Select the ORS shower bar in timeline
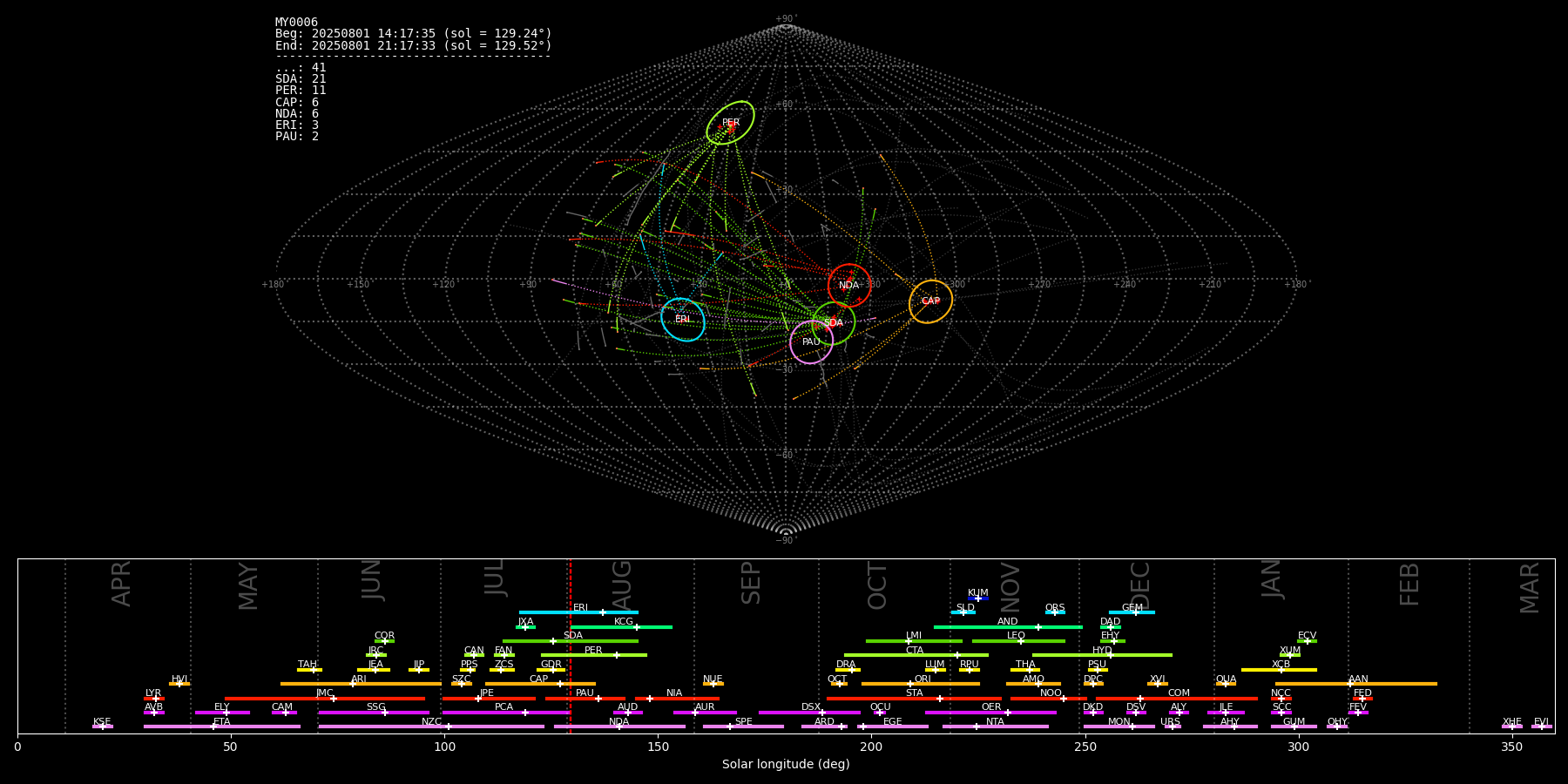This screenshot has height=784, width=1568. point(1055,612)
